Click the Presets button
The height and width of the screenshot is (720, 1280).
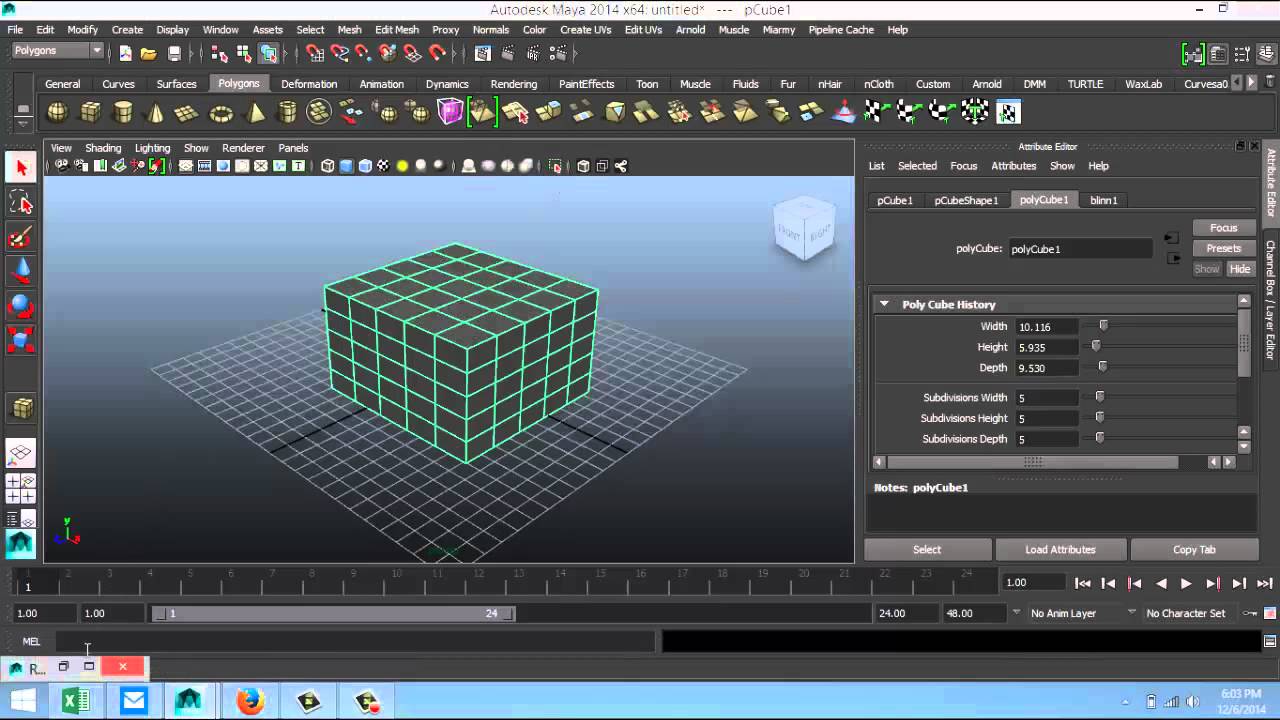(x=1223, y=248)
